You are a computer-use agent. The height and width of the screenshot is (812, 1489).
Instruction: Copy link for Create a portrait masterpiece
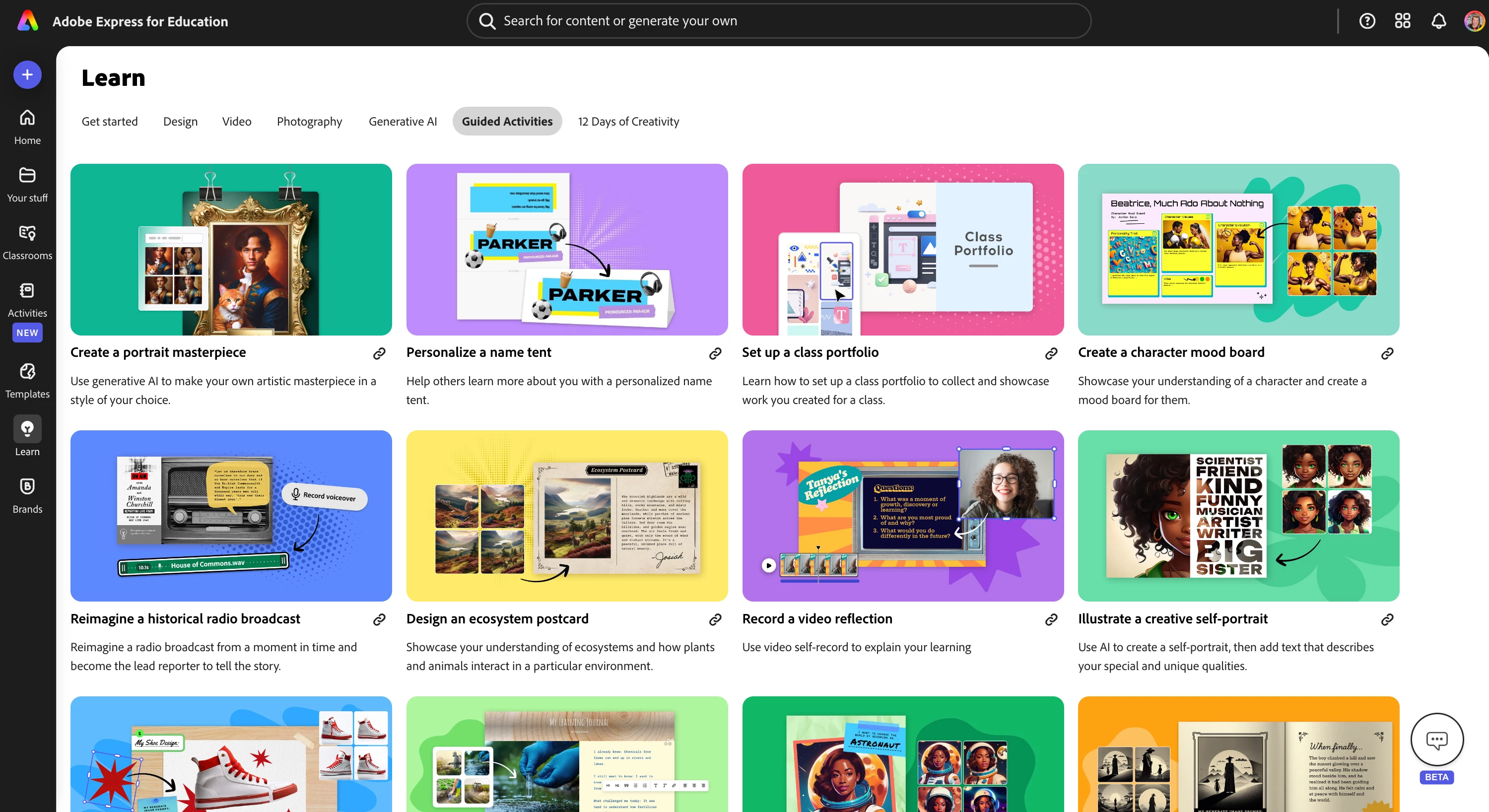(379, 353)
